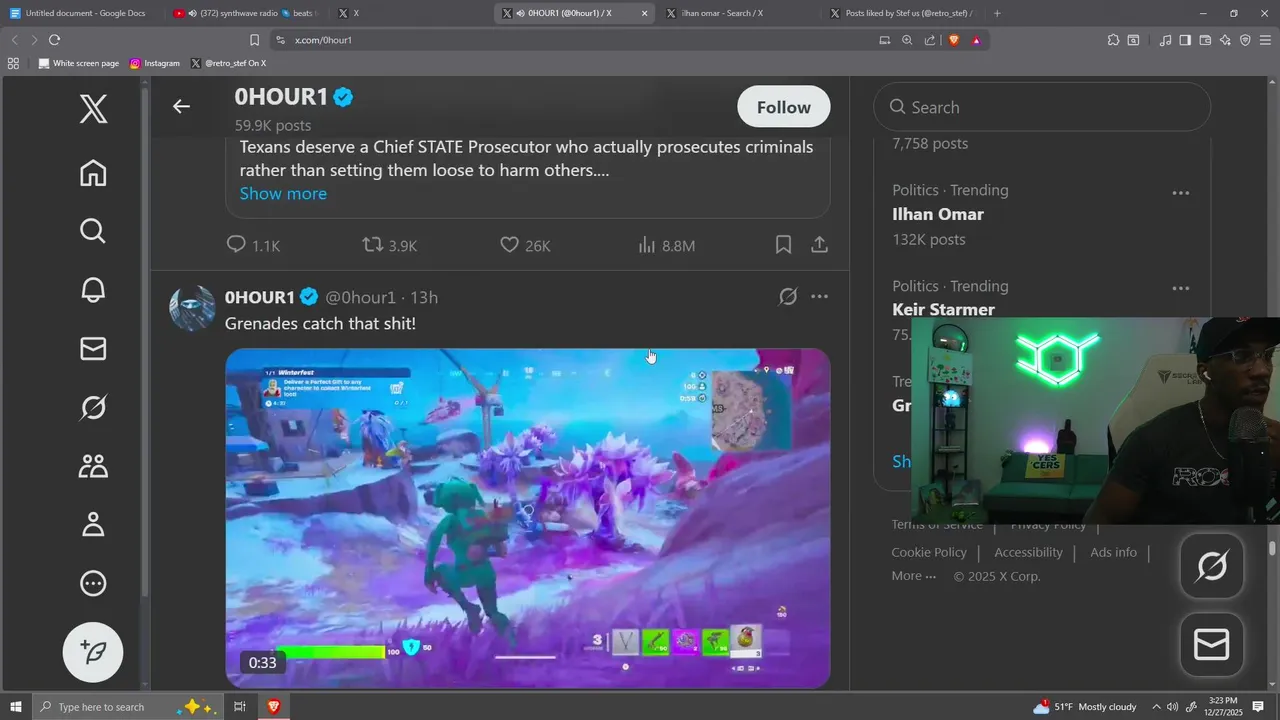Open Ads info footer link
Screen dimensions: 1280x720
click(x=1113, y=552)
